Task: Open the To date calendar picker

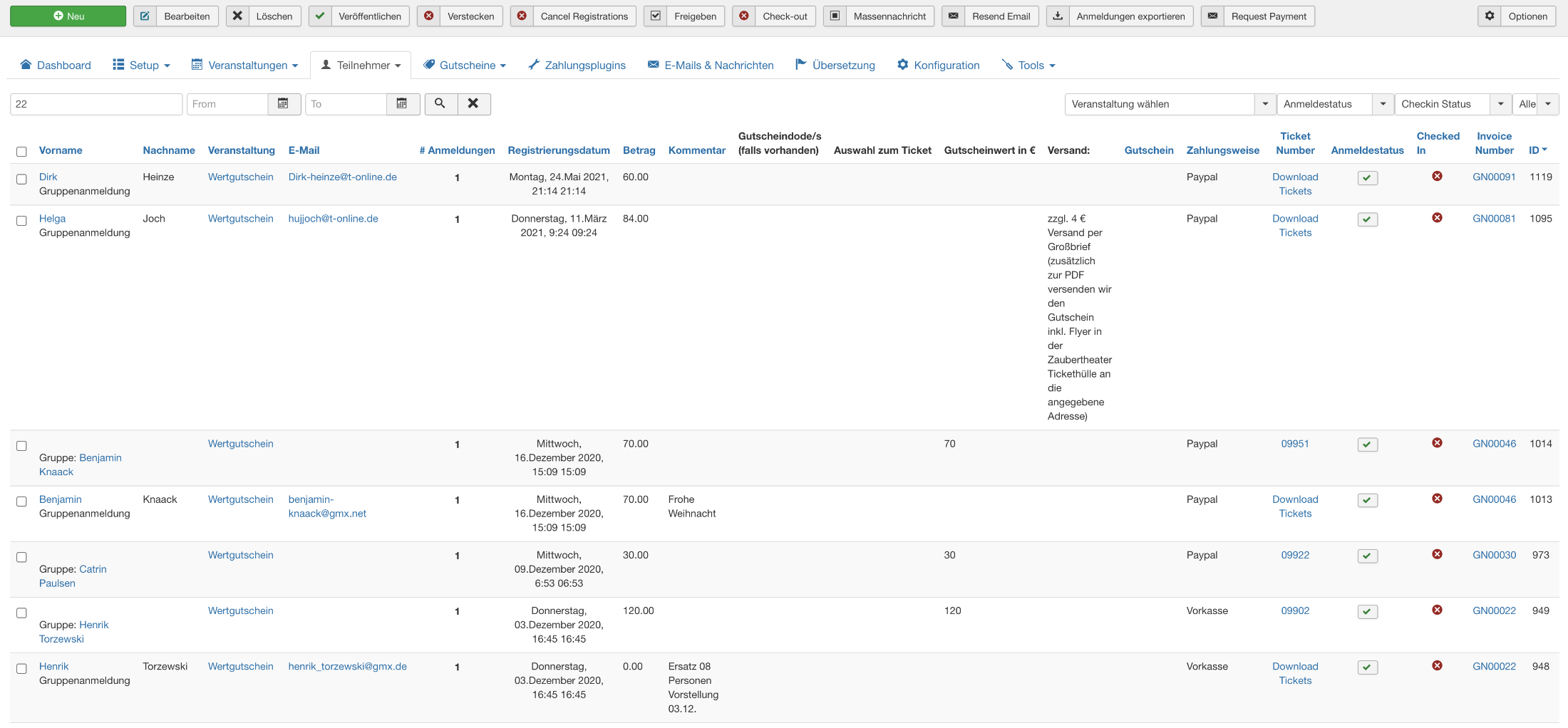Action: 403,104
